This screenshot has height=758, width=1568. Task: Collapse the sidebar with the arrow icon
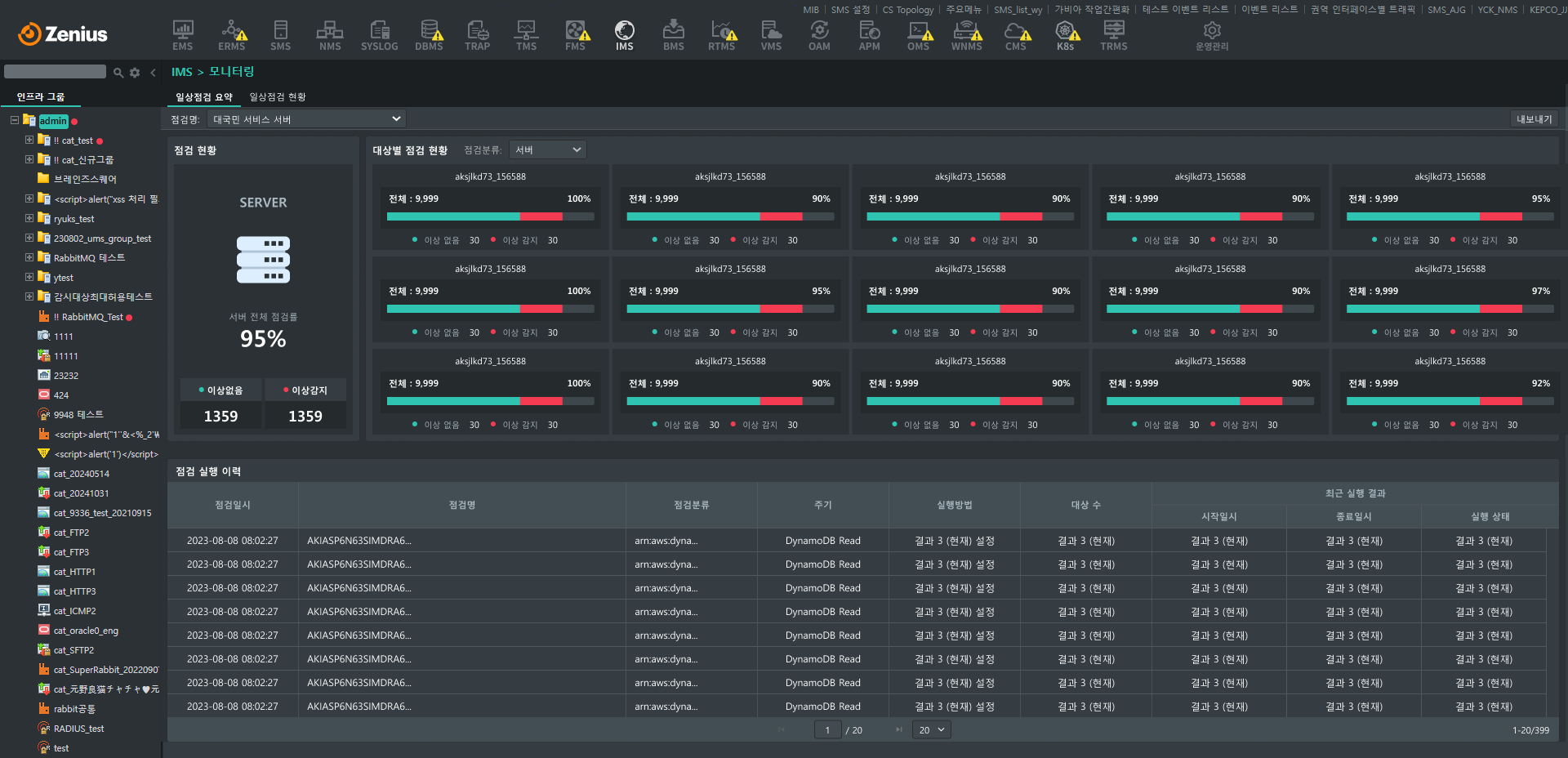point(153,73)
